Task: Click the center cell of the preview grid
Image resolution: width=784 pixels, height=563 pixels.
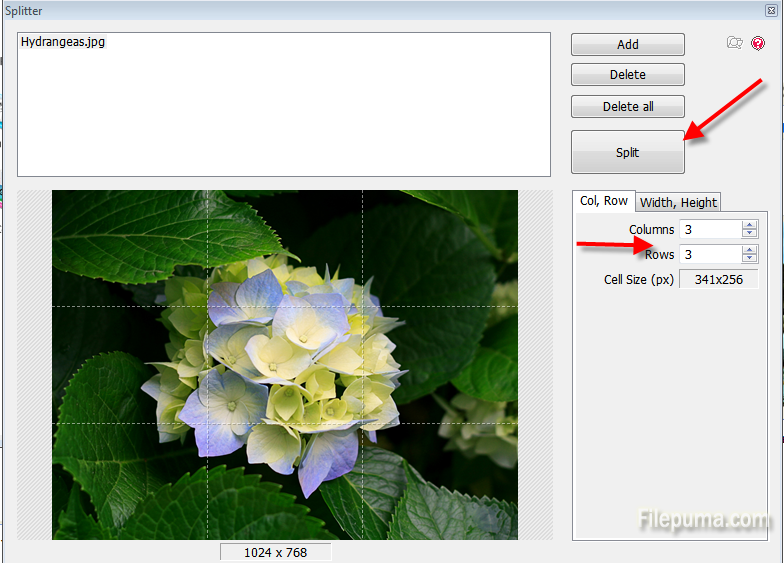Action: tap(284, 364)
